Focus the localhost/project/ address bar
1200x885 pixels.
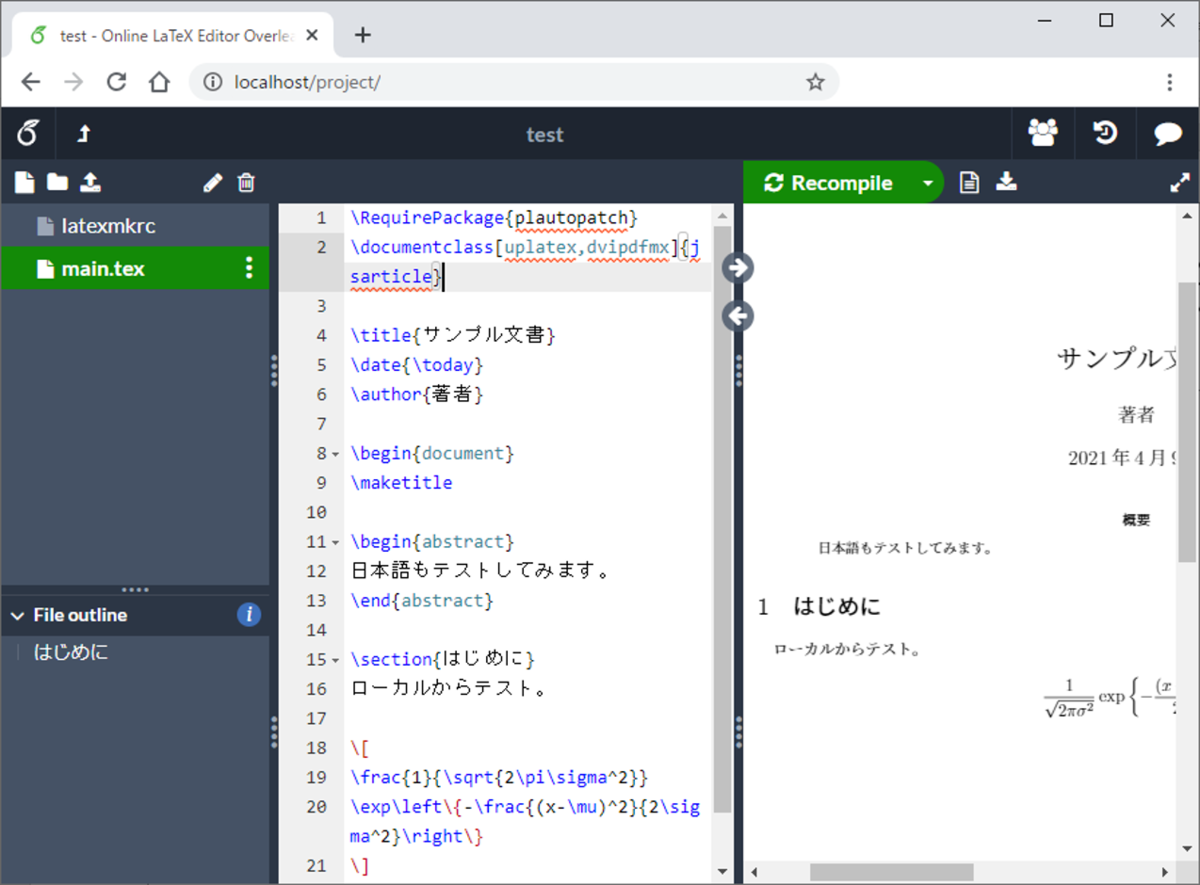(515, 82)
